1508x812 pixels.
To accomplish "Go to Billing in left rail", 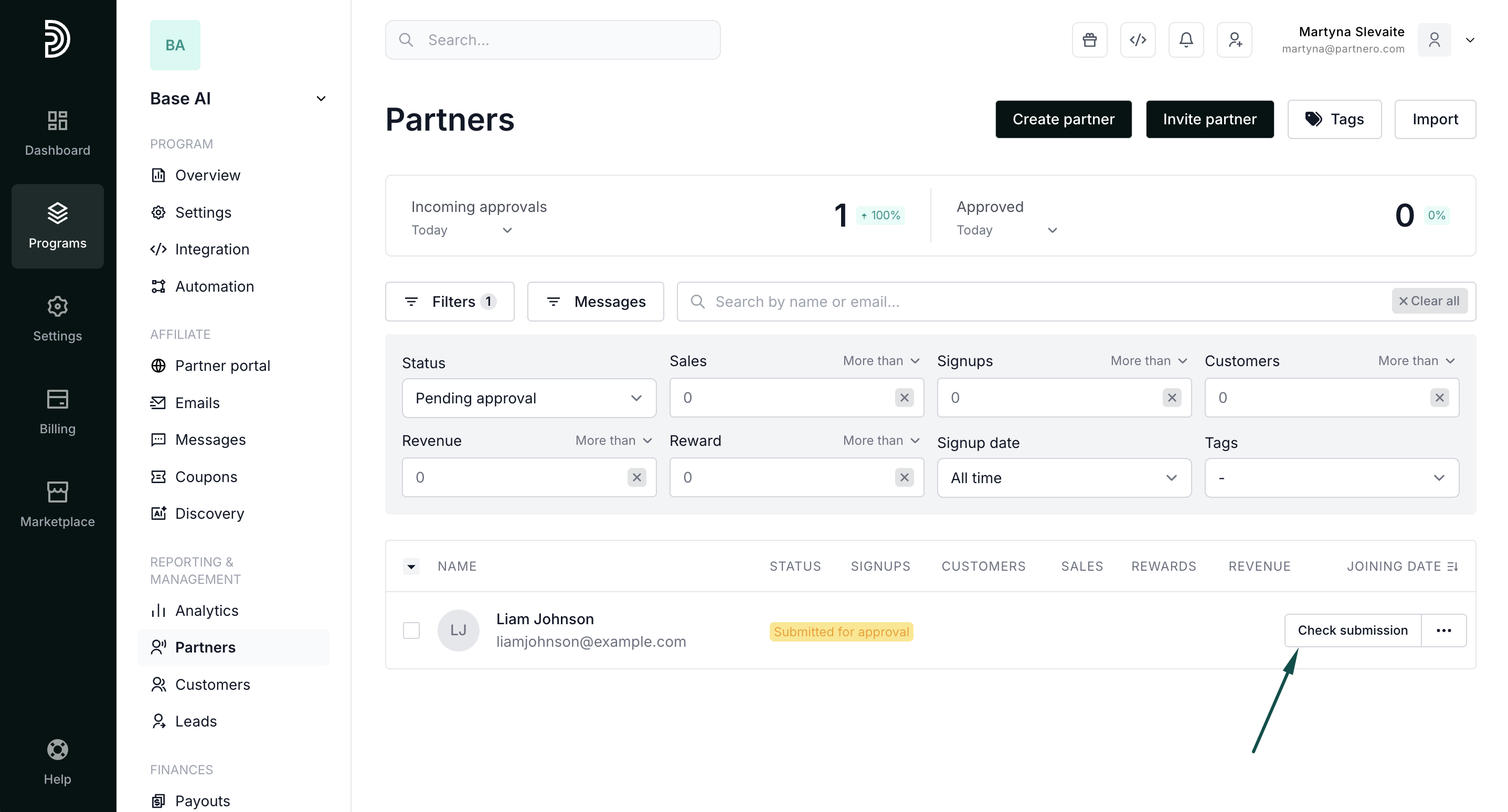I will [x=57, y=412].
